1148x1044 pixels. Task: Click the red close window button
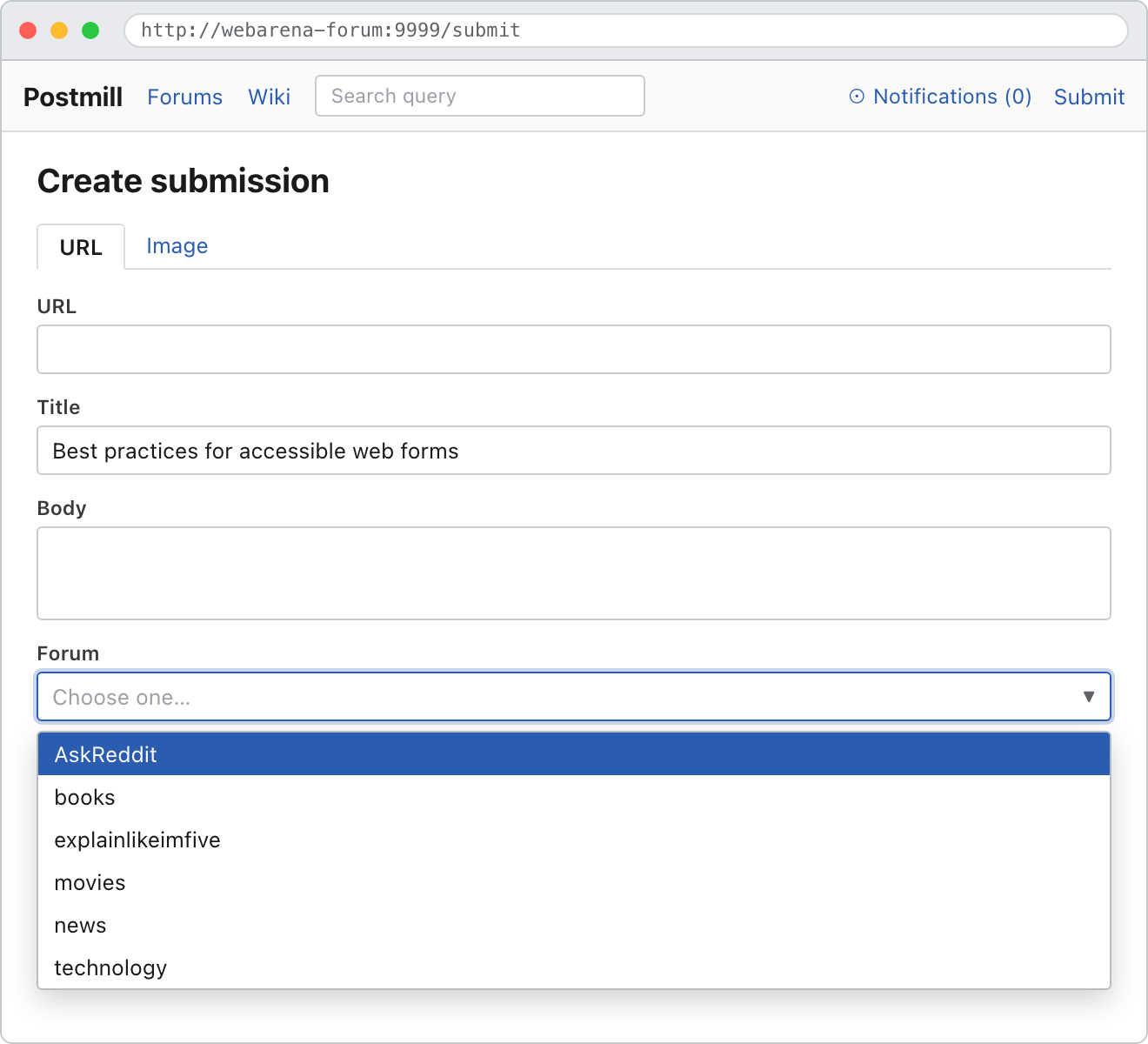pos(28,30)
